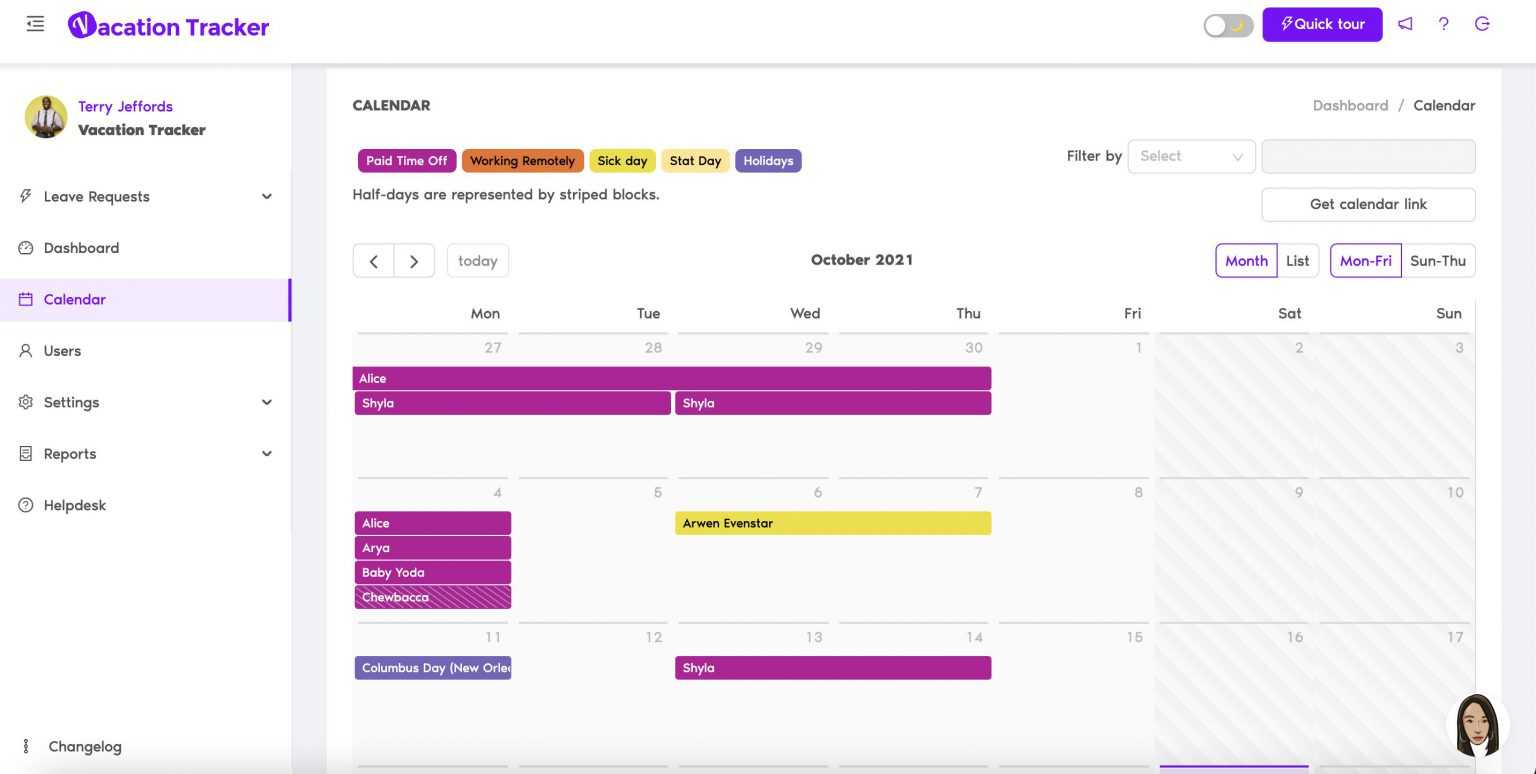Open Chewbacca's striped half-day event
The width and height of the screenshot is (1536, 774).
point(433,597)
